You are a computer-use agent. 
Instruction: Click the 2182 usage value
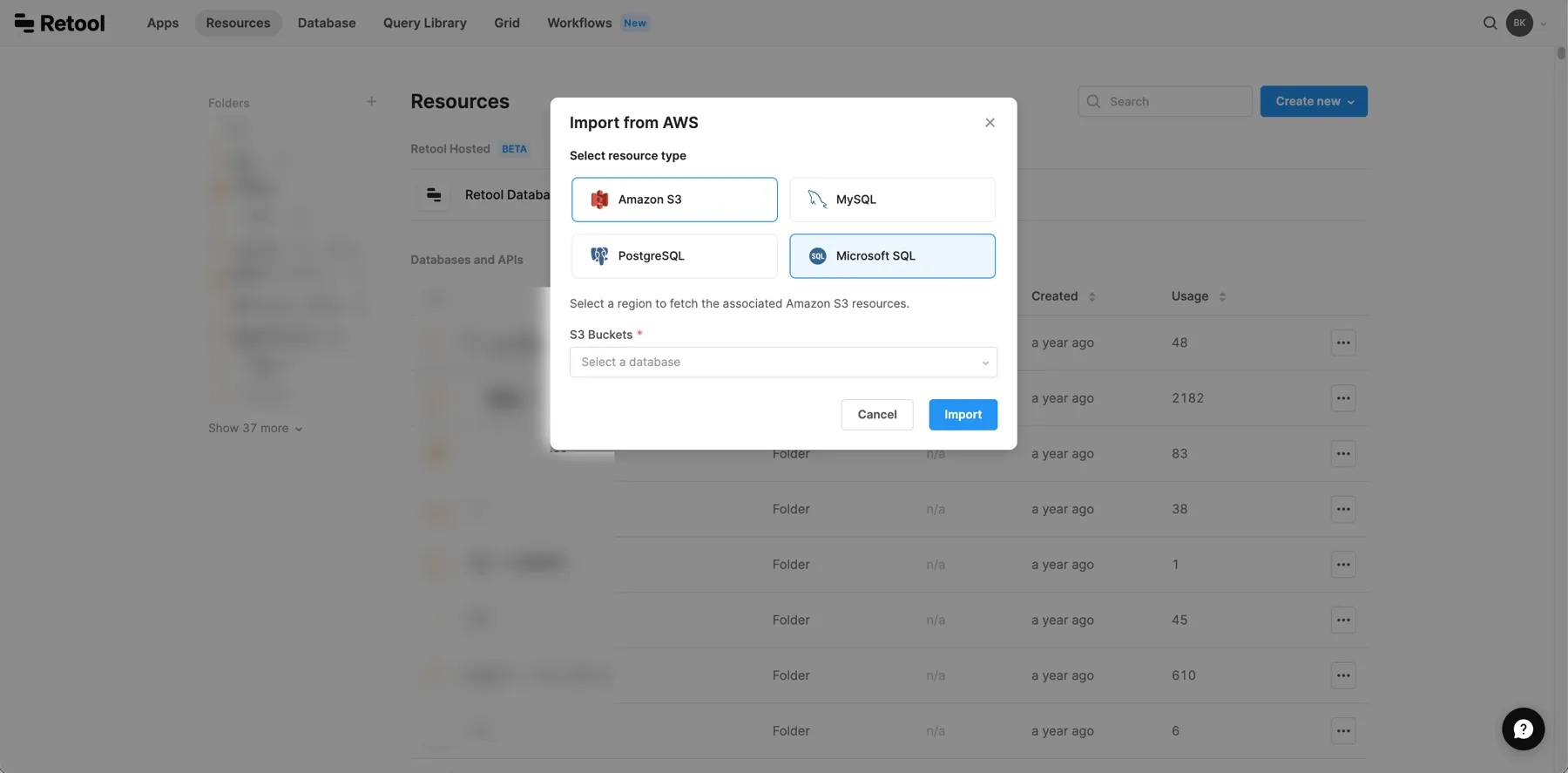coord(1187,398)
